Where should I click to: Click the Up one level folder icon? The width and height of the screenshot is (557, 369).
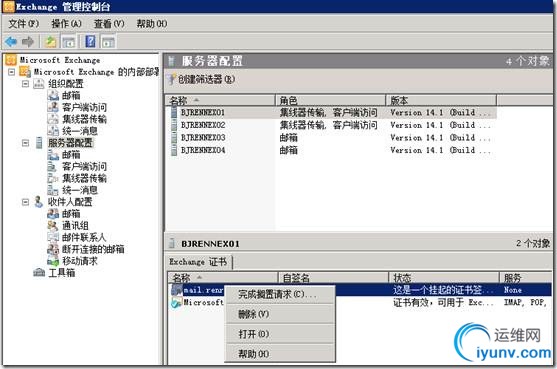click(x=50, y=42)
